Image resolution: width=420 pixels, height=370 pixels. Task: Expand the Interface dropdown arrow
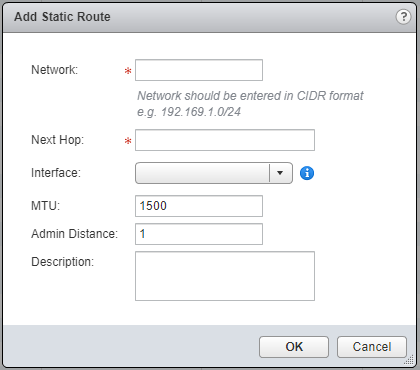280,173
